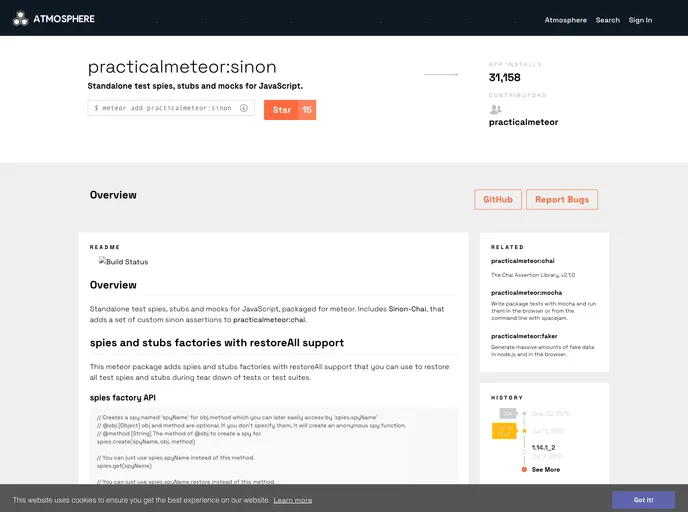Click the yellow star history marker
Screen dimensions: 688x512
click(x=524, y=431)
